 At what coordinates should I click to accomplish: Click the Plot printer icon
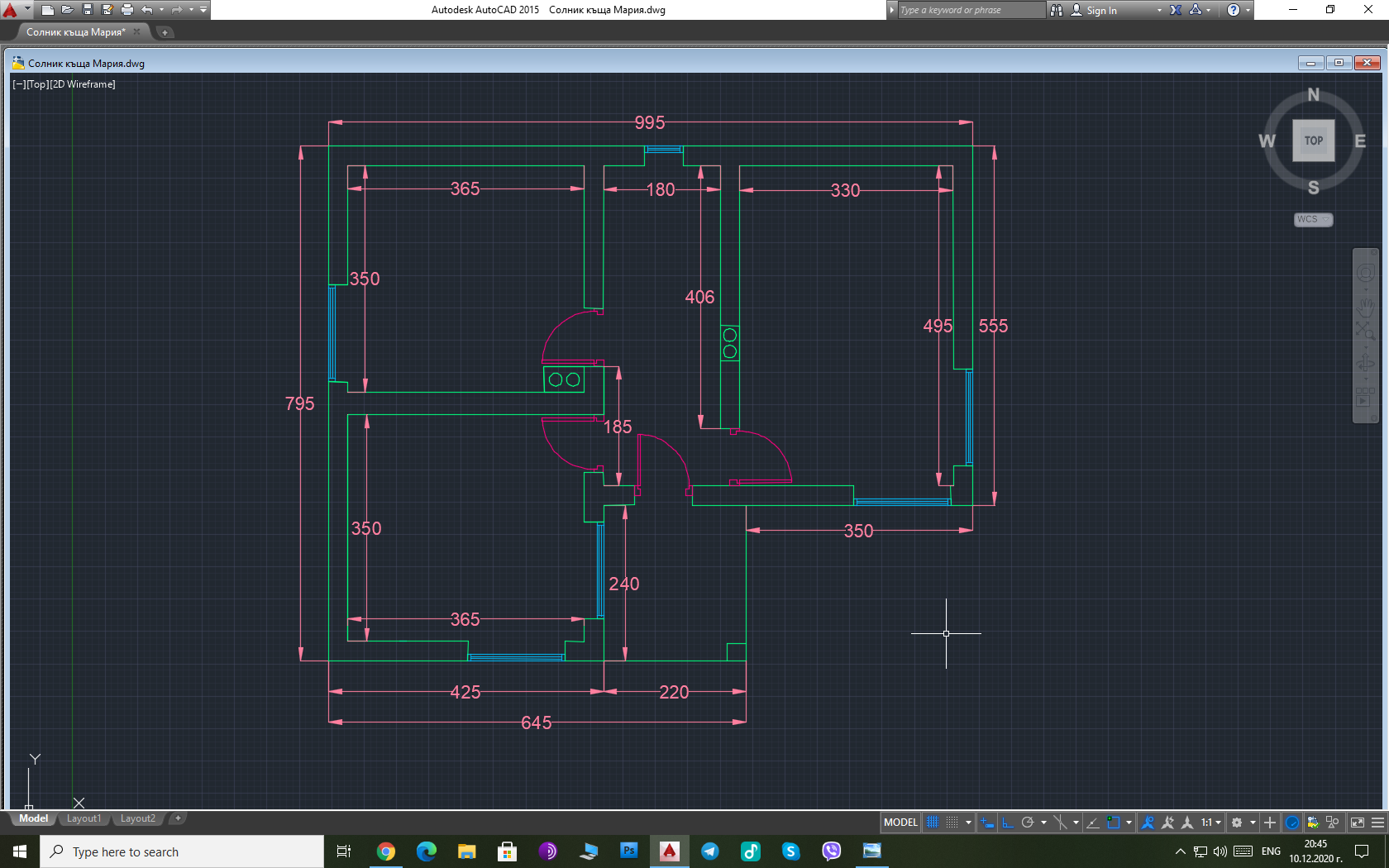pos(127,10)
